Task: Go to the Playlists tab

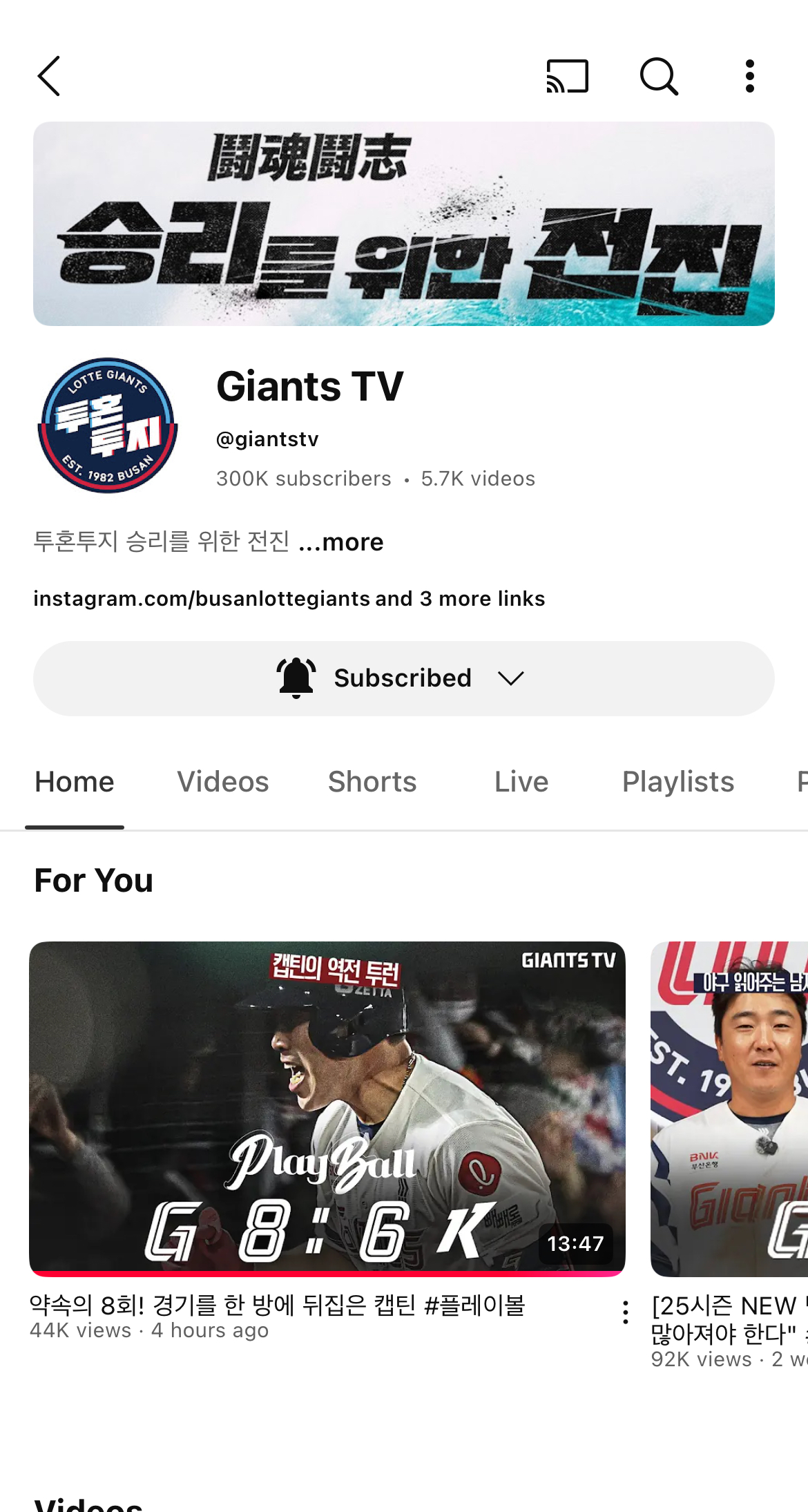Action: click(x=677, y=782)
